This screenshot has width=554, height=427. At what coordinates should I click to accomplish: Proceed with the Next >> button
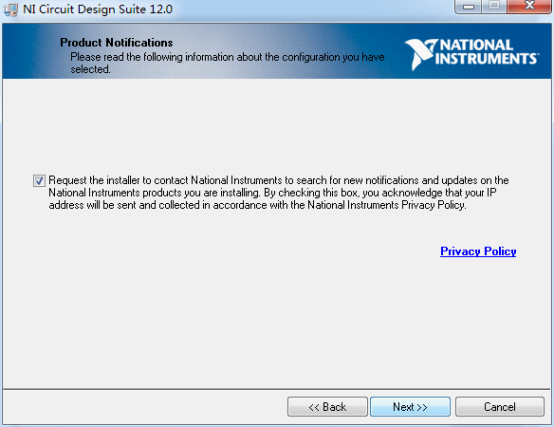coord(410,407)
